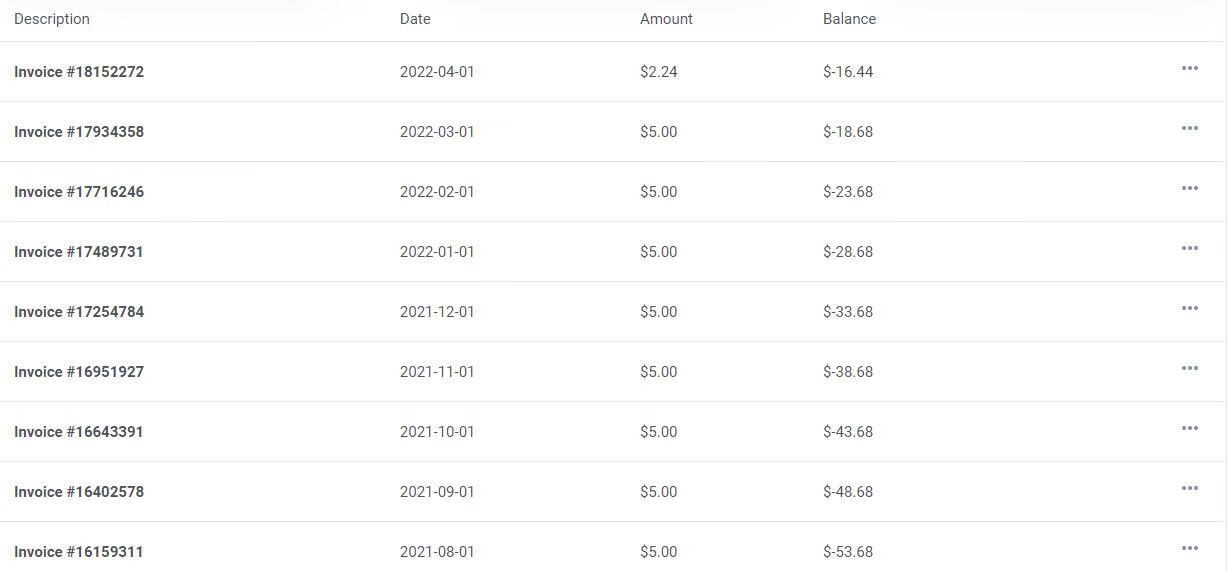1228x571 pixels.
Task: Open options menu for Invoice #16402578
Action: [x=1189, y=489]
